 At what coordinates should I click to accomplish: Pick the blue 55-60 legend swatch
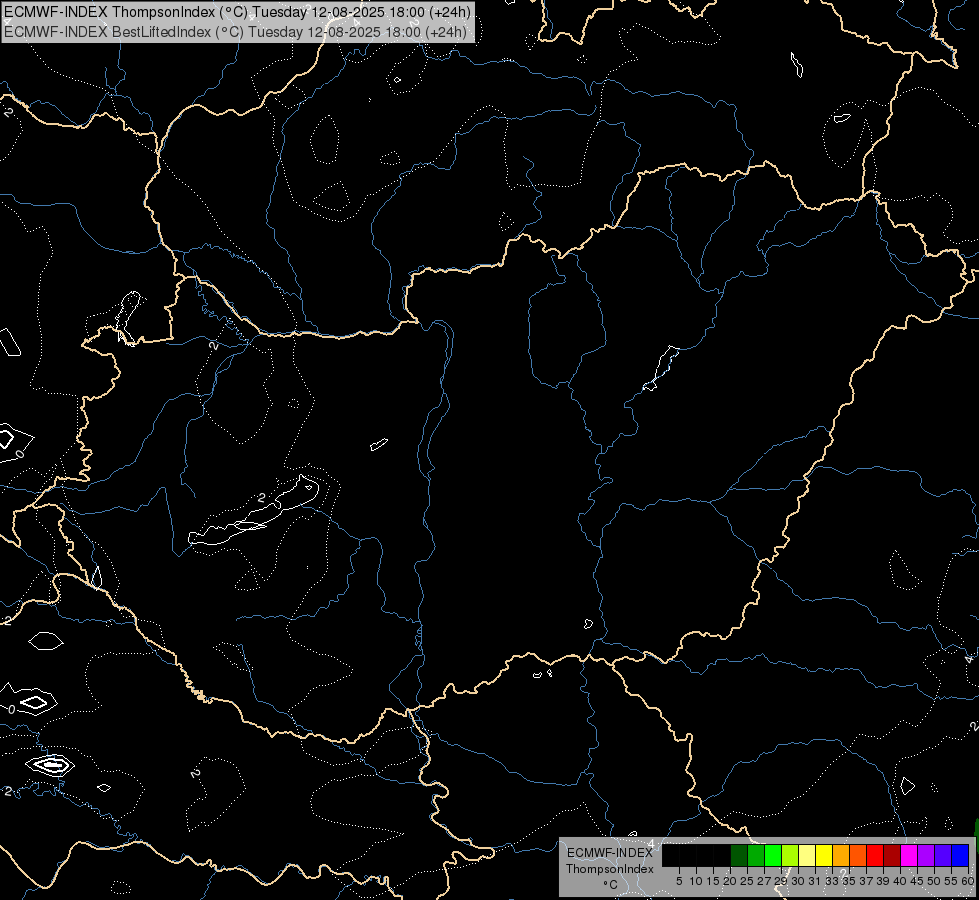(960, 855)
